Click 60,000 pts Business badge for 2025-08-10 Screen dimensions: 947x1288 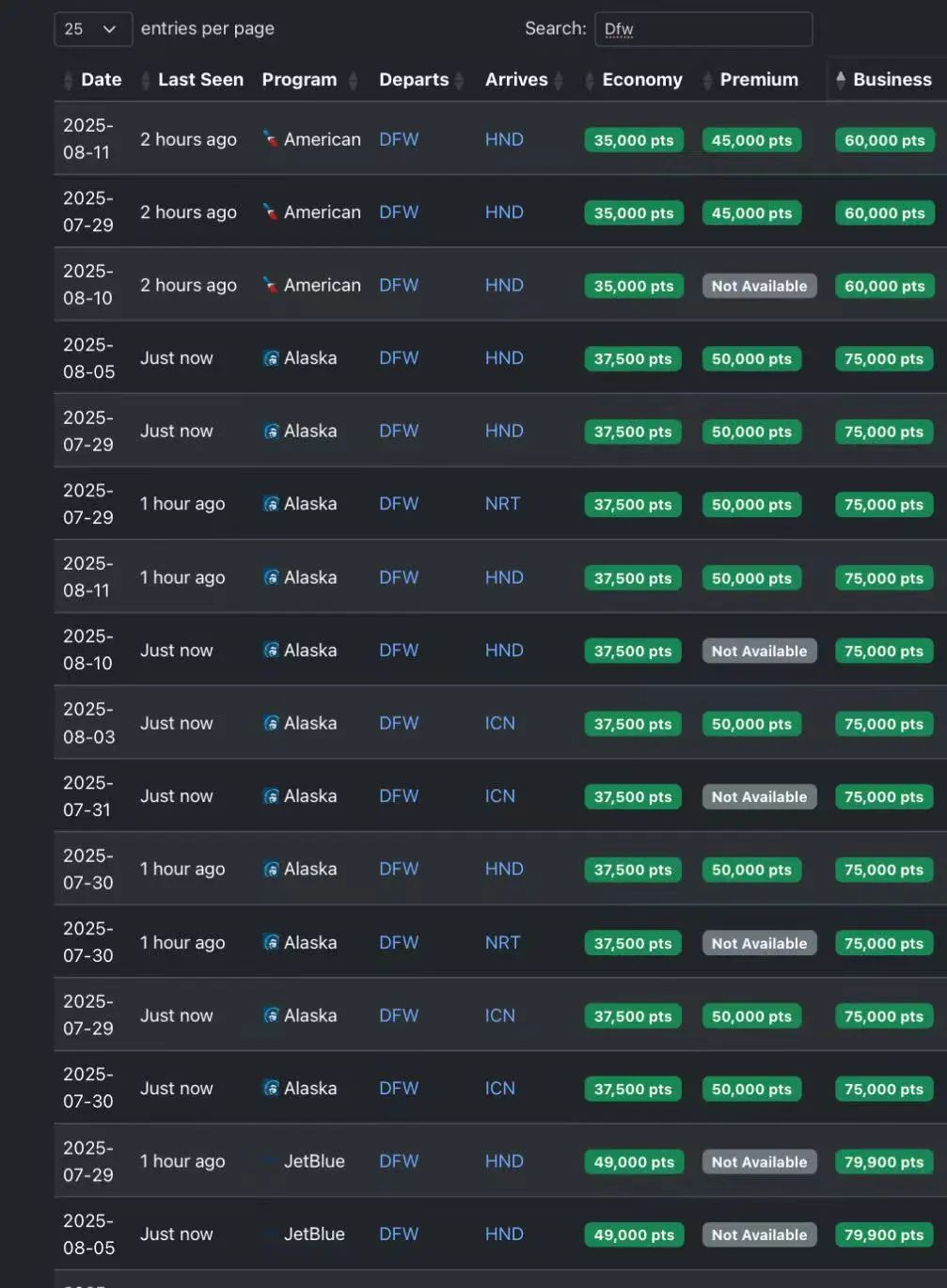click(884, 286)
